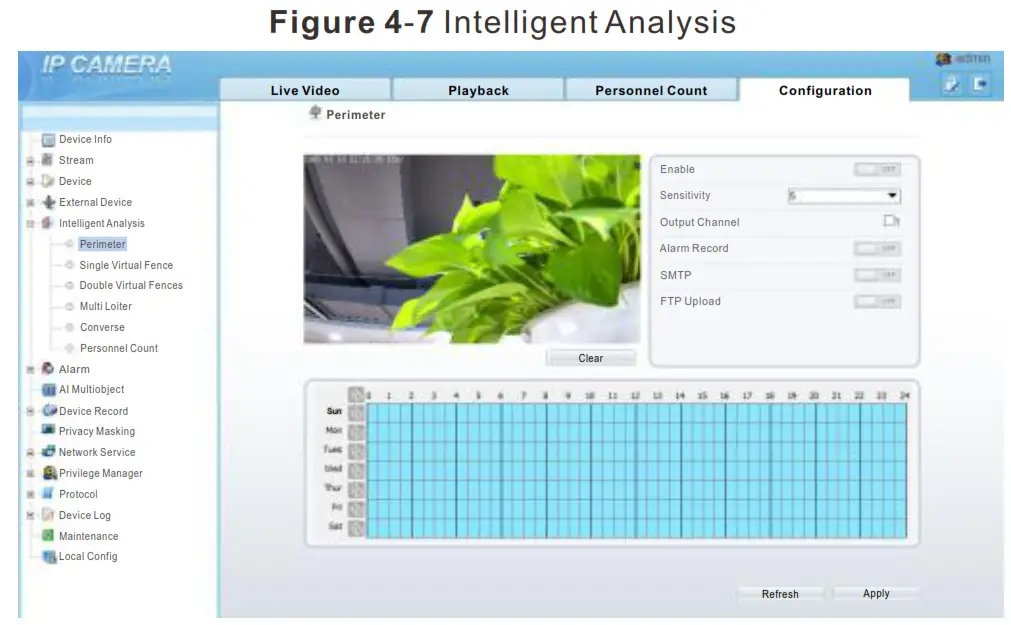This screenshot has width=1011, height=625.
Task: Open External Device via its icon
Action: (x=49, y=203)
